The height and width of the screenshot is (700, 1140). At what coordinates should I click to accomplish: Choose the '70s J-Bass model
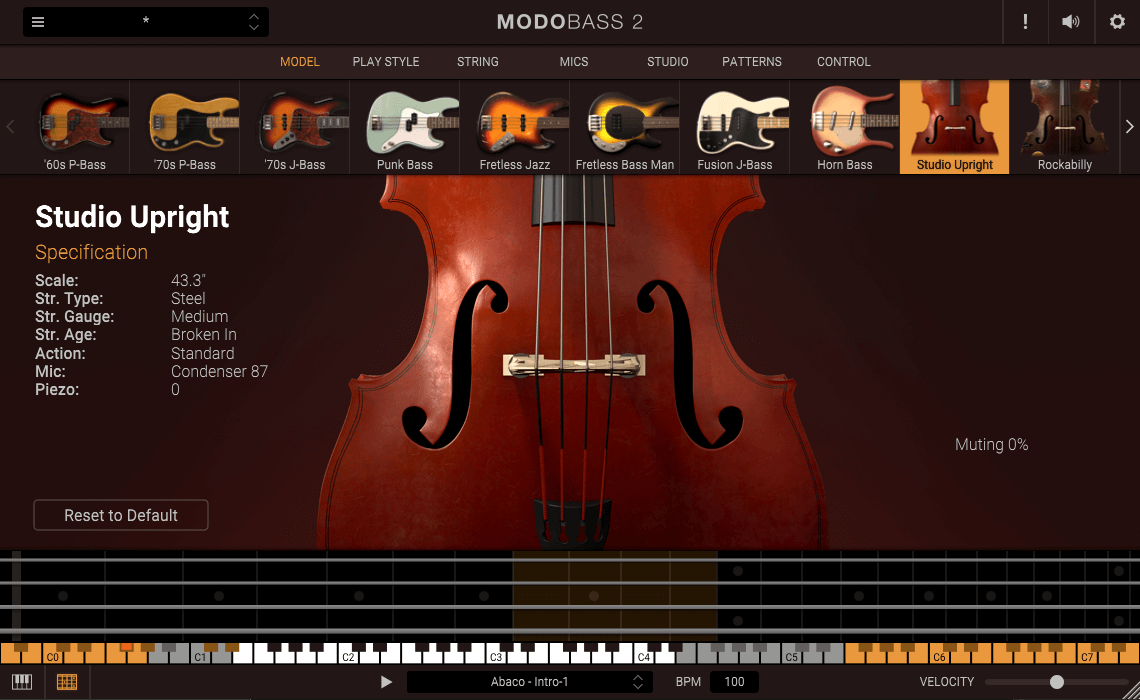(295, 127)
